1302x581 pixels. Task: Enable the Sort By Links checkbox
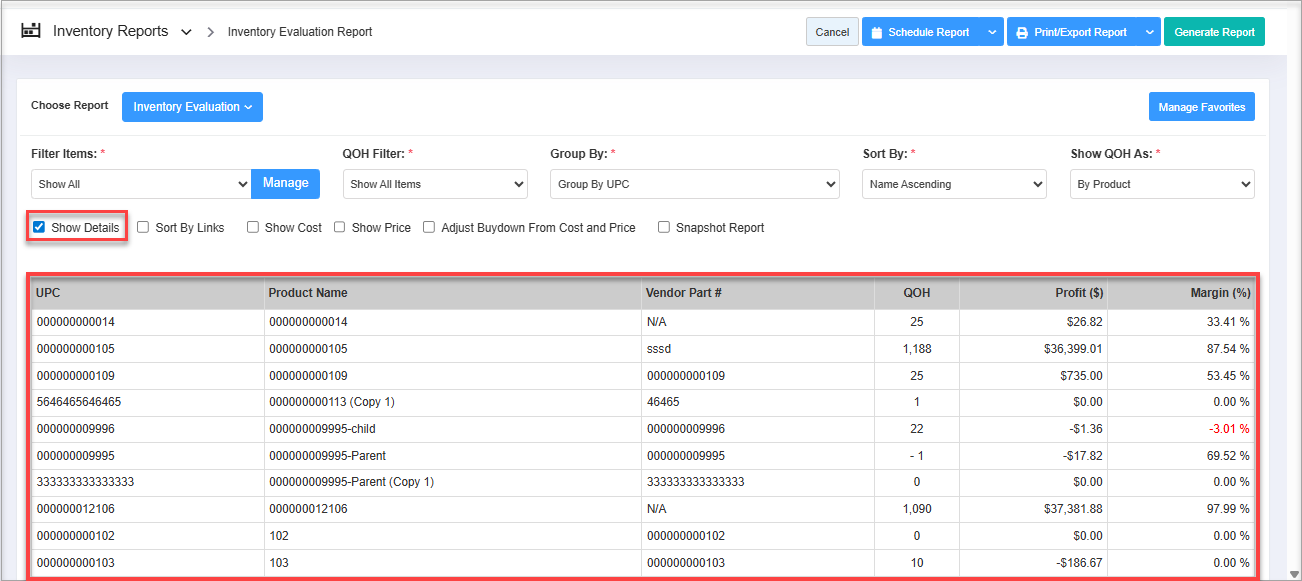tap(142, 228)
